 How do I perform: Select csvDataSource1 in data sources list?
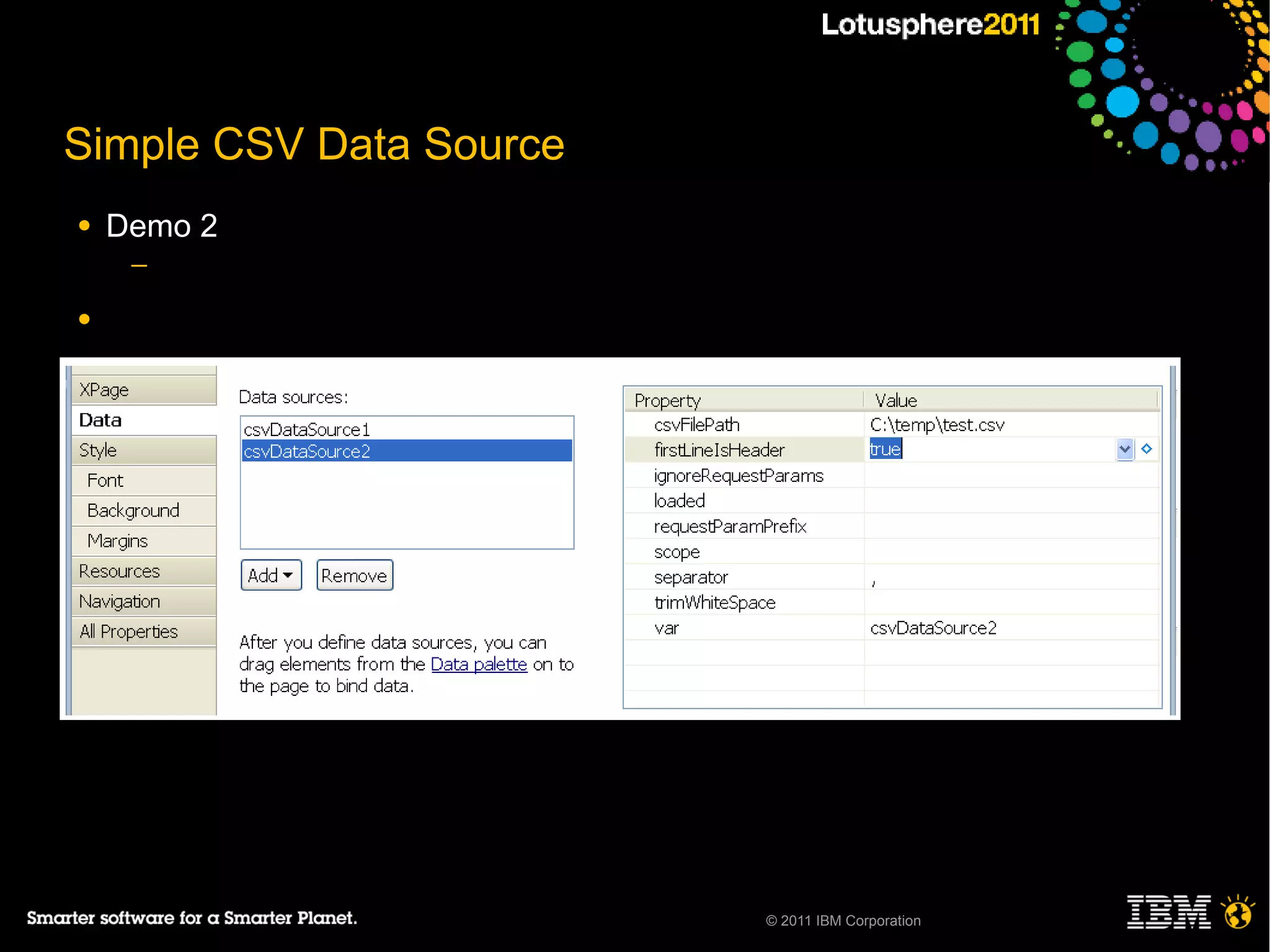click(407, 429)
